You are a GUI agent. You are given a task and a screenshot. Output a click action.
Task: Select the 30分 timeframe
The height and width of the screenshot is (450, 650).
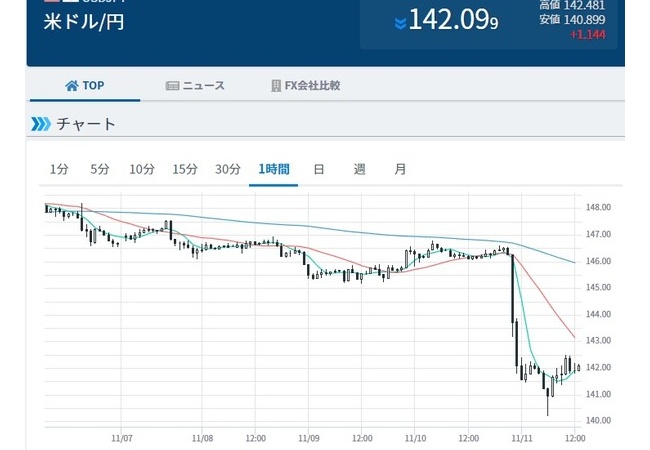point(228,169)
